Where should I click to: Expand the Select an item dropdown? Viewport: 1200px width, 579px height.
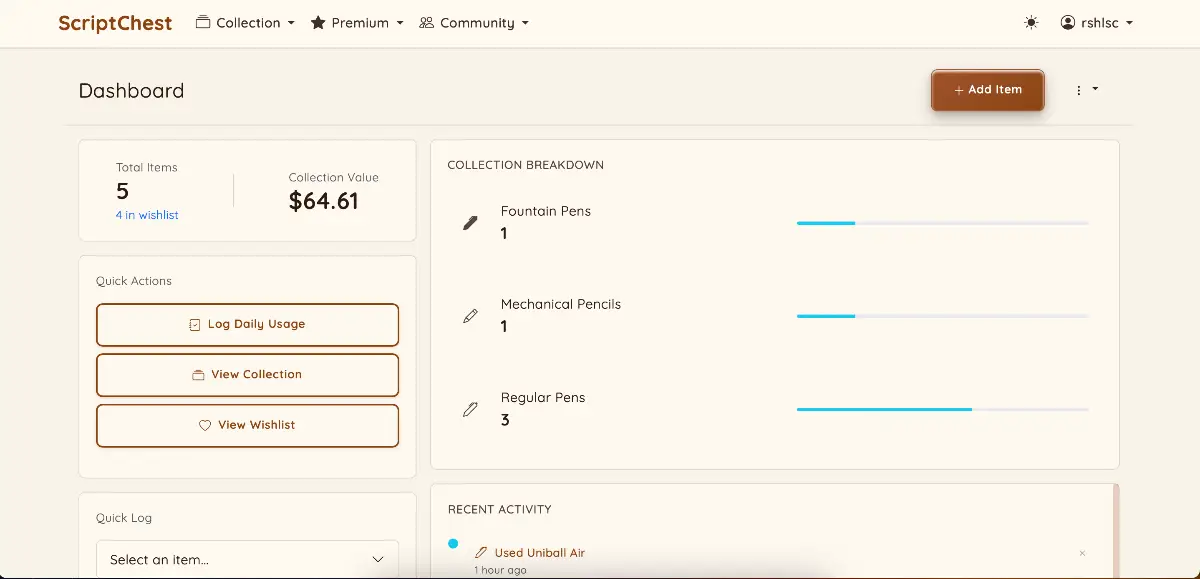[247, 559]
